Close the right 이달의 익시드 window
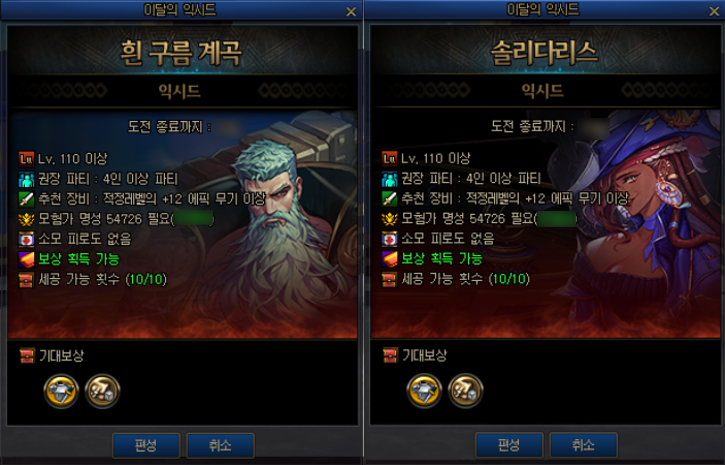 click(714, 12)
